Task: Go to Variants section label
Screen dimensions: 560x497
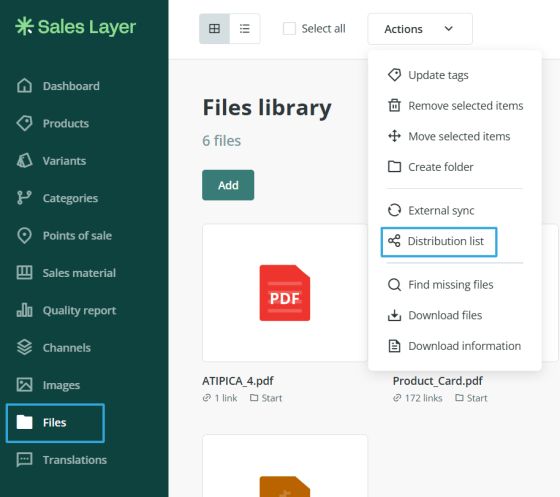Action: [x=64, y=161]
